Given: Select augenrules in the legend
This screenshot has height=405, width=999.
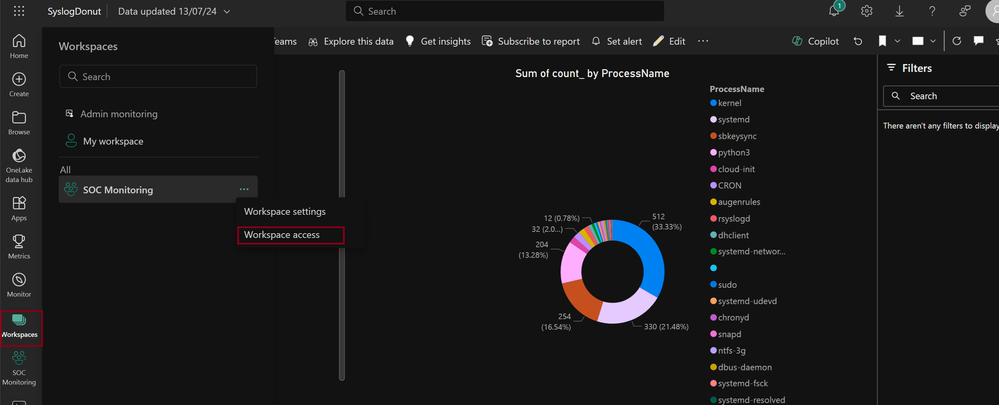Looking at the screenshot, I should (x=735, y=202).
